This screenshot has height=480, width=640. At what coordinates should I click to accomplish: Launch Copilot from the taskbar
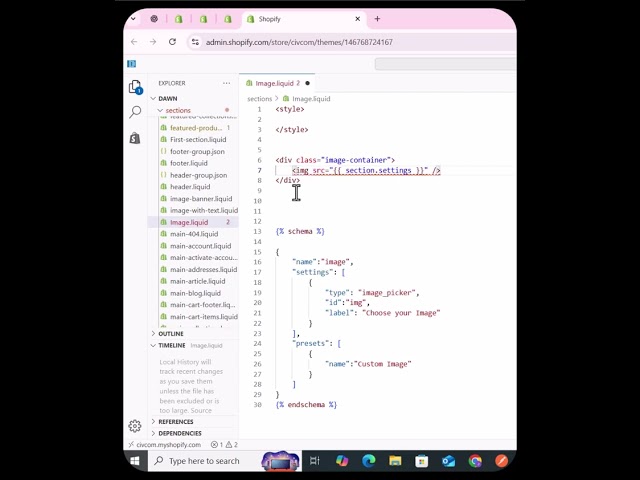click(342, 461)
